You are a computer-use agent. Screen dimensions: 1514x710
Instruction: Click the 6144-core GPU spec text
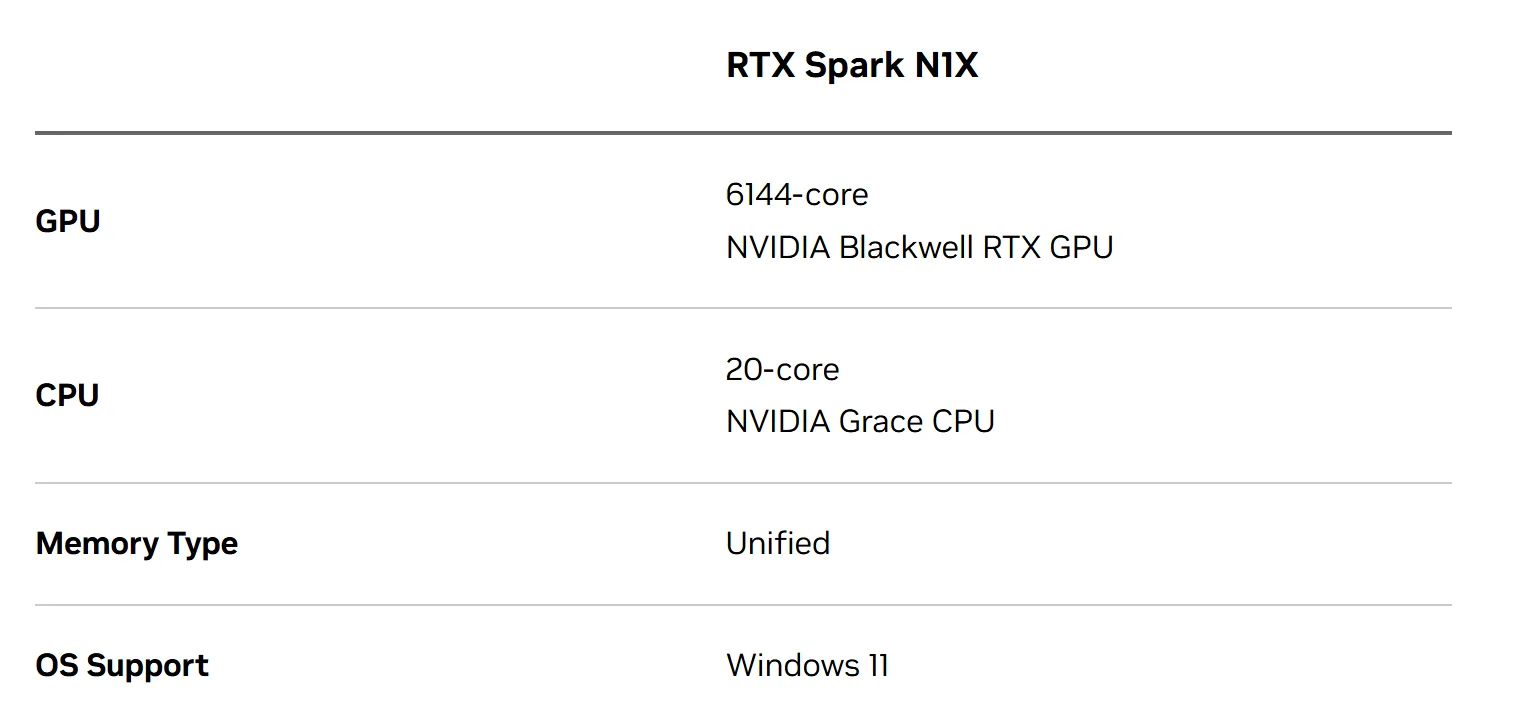click(x=797, y=194)
